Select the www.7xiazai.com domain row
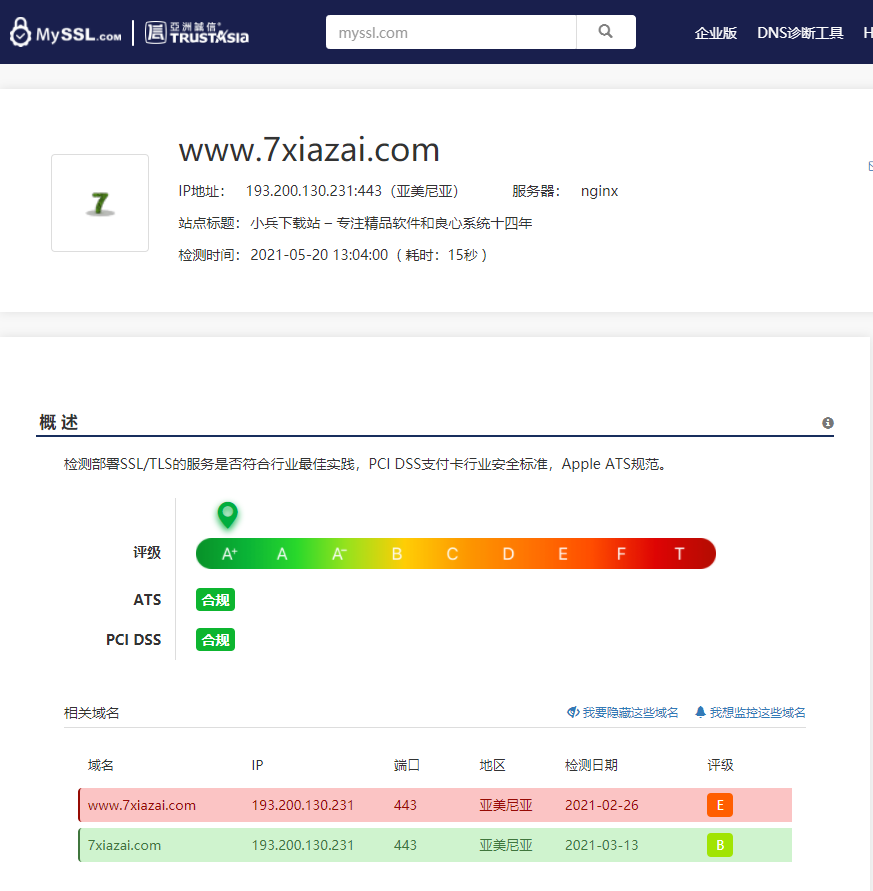This screenshot has height=891, width=873. point(142,805)
